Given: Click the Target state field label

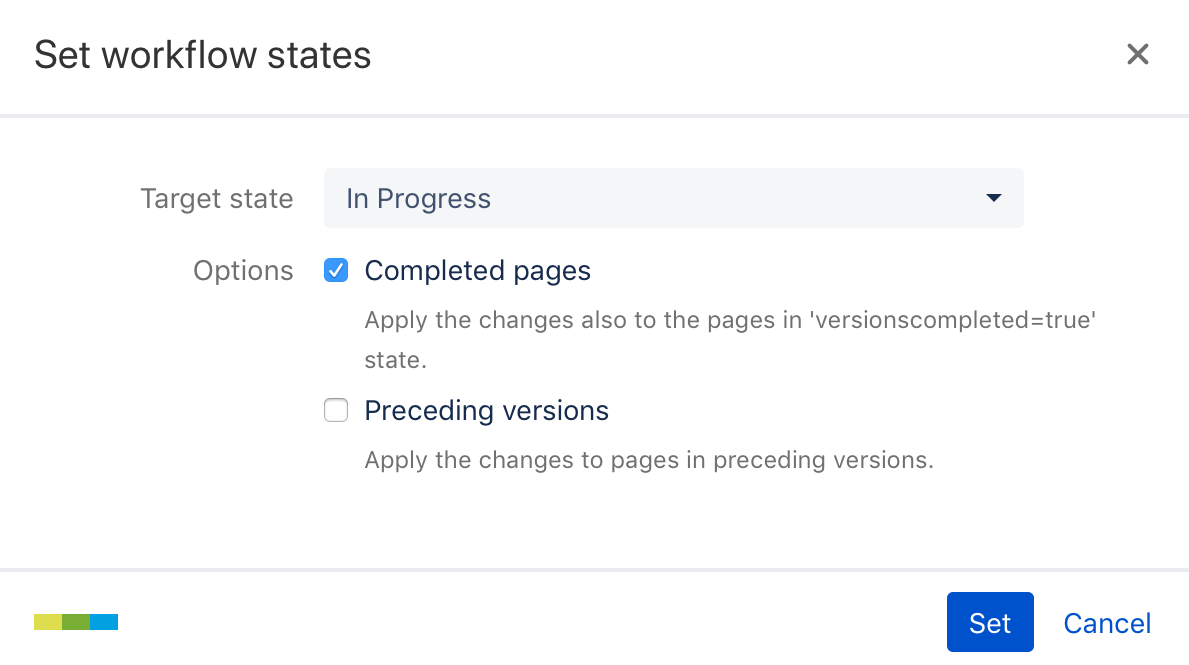Looking at the screenshot, I should coord(216,199).
